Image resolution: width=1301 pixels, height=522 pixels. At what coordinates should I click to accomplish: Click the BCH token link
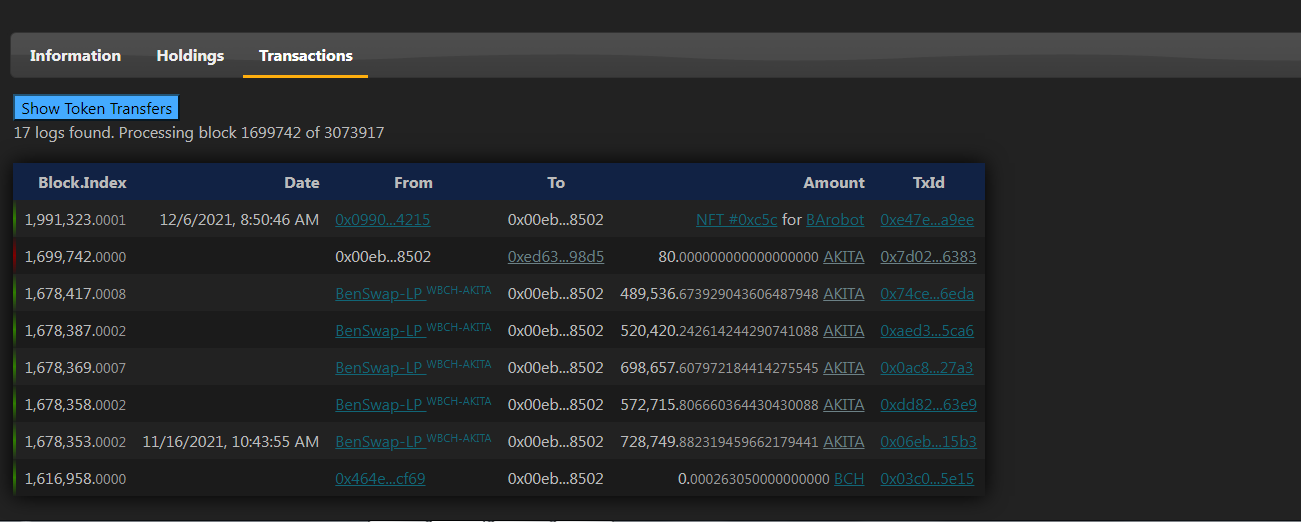point(849,478)
